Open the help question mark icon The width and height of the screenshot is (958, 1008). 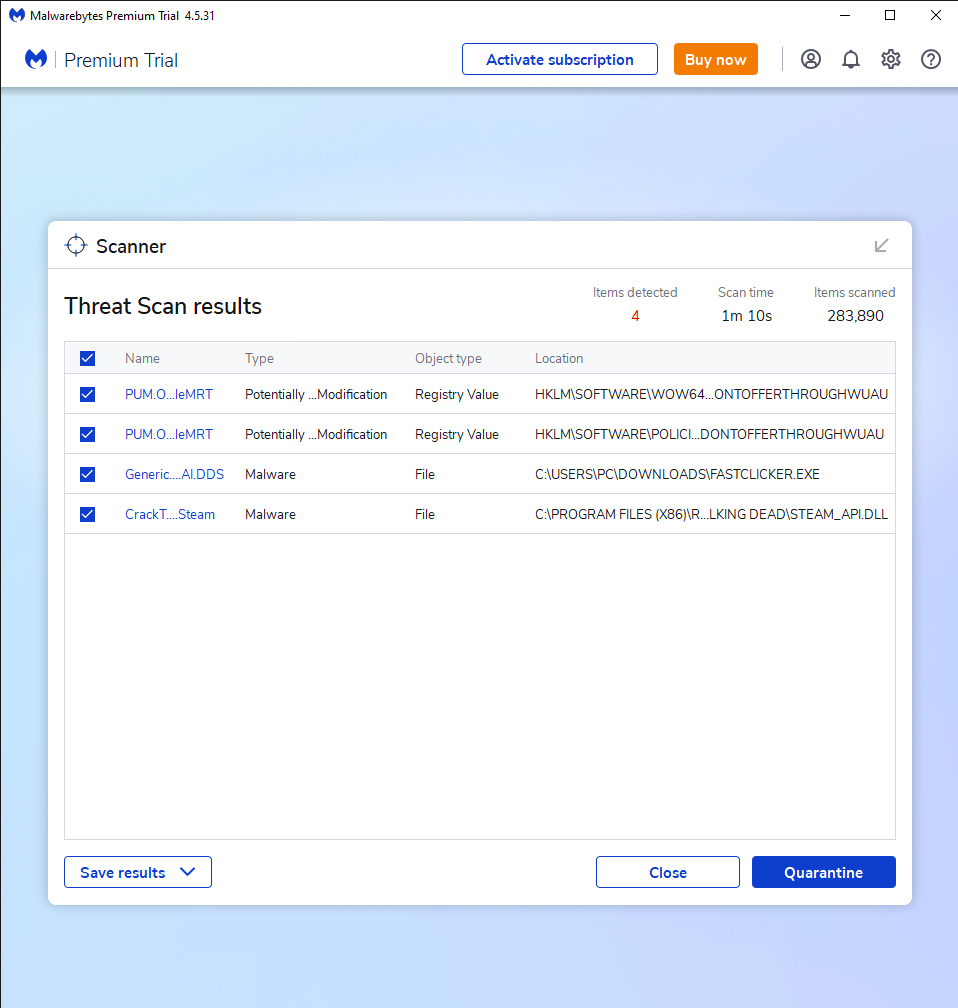(x=930, y=59)
